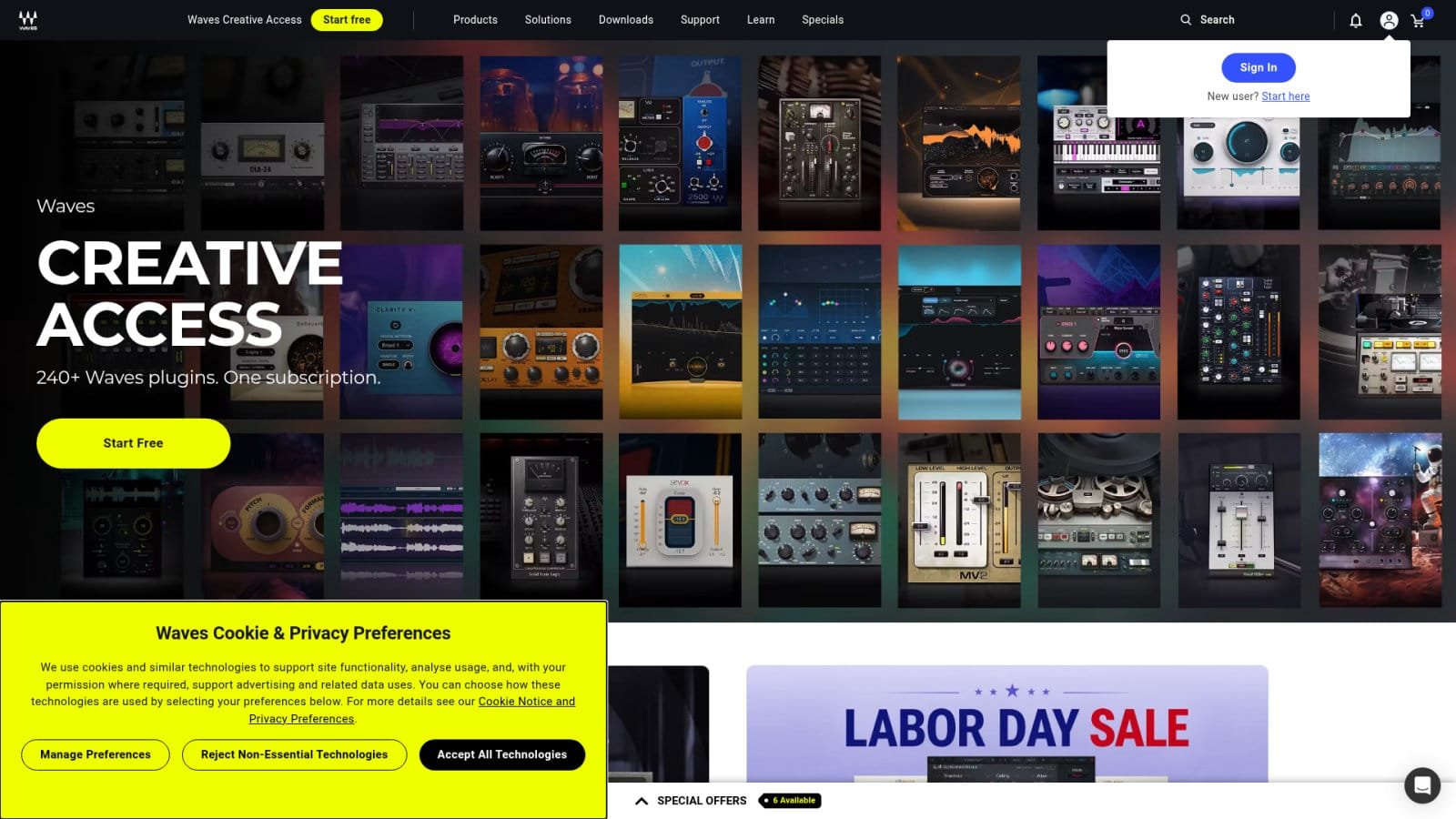The image size is (1456, 819).
Task: Open Manage Preferences for cookies
Action: 96,754
